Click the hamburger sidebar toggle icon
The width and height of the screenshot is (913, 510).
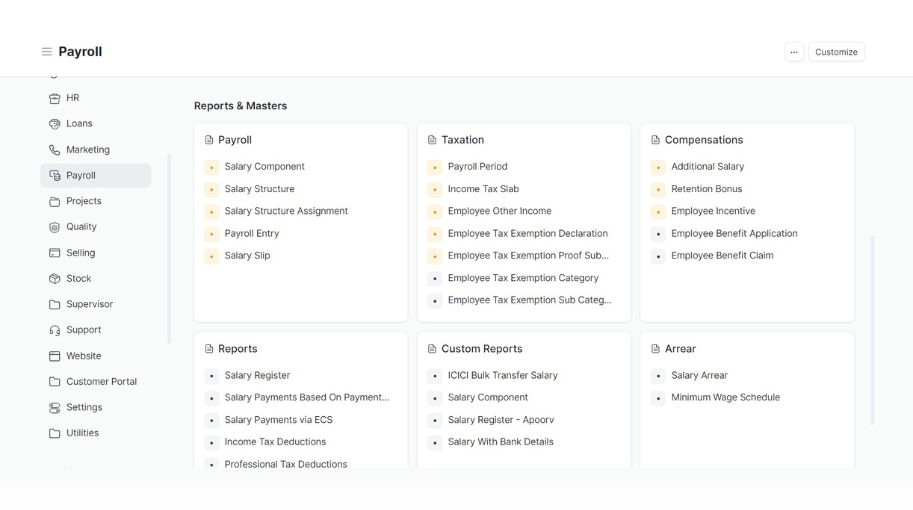[x=46, y=52]
